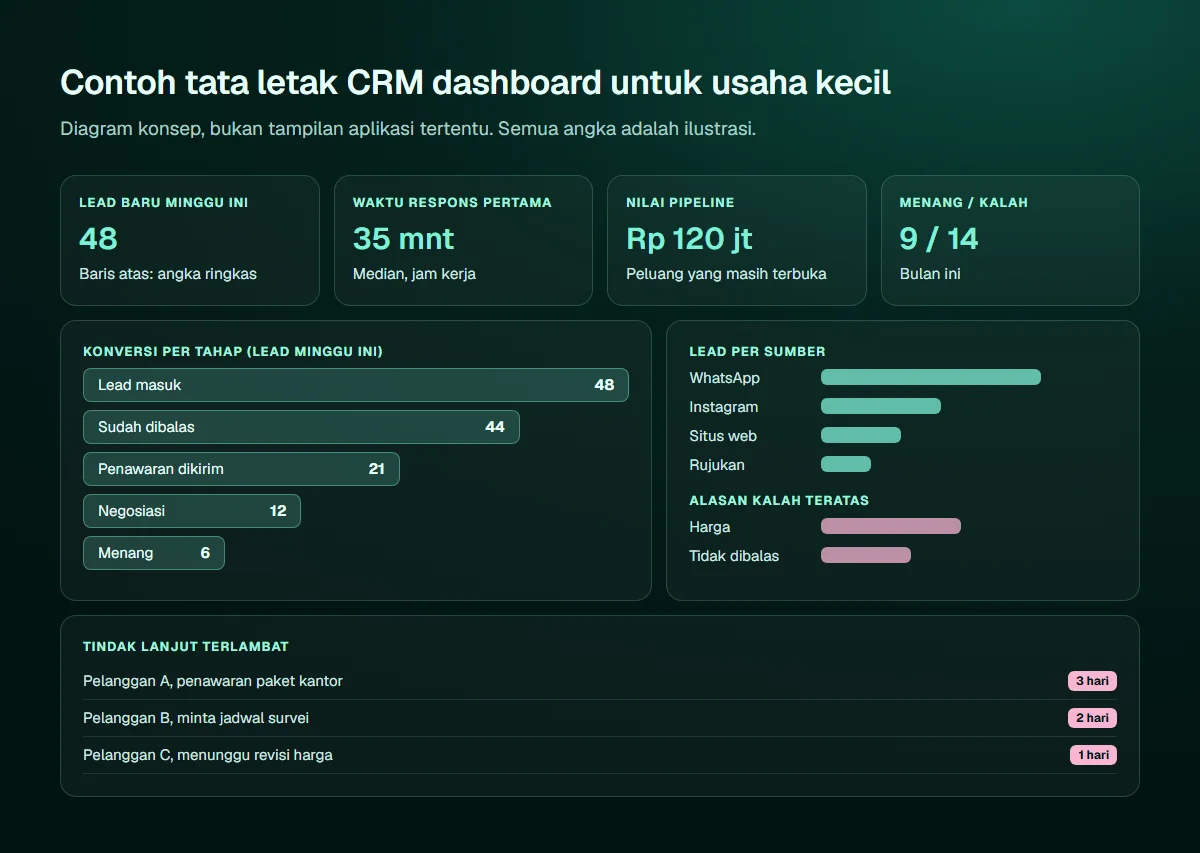Open 'Pelanggan A, penawaran paket kantor' row
Screen dimensions: 1200x853
(600, 681)
